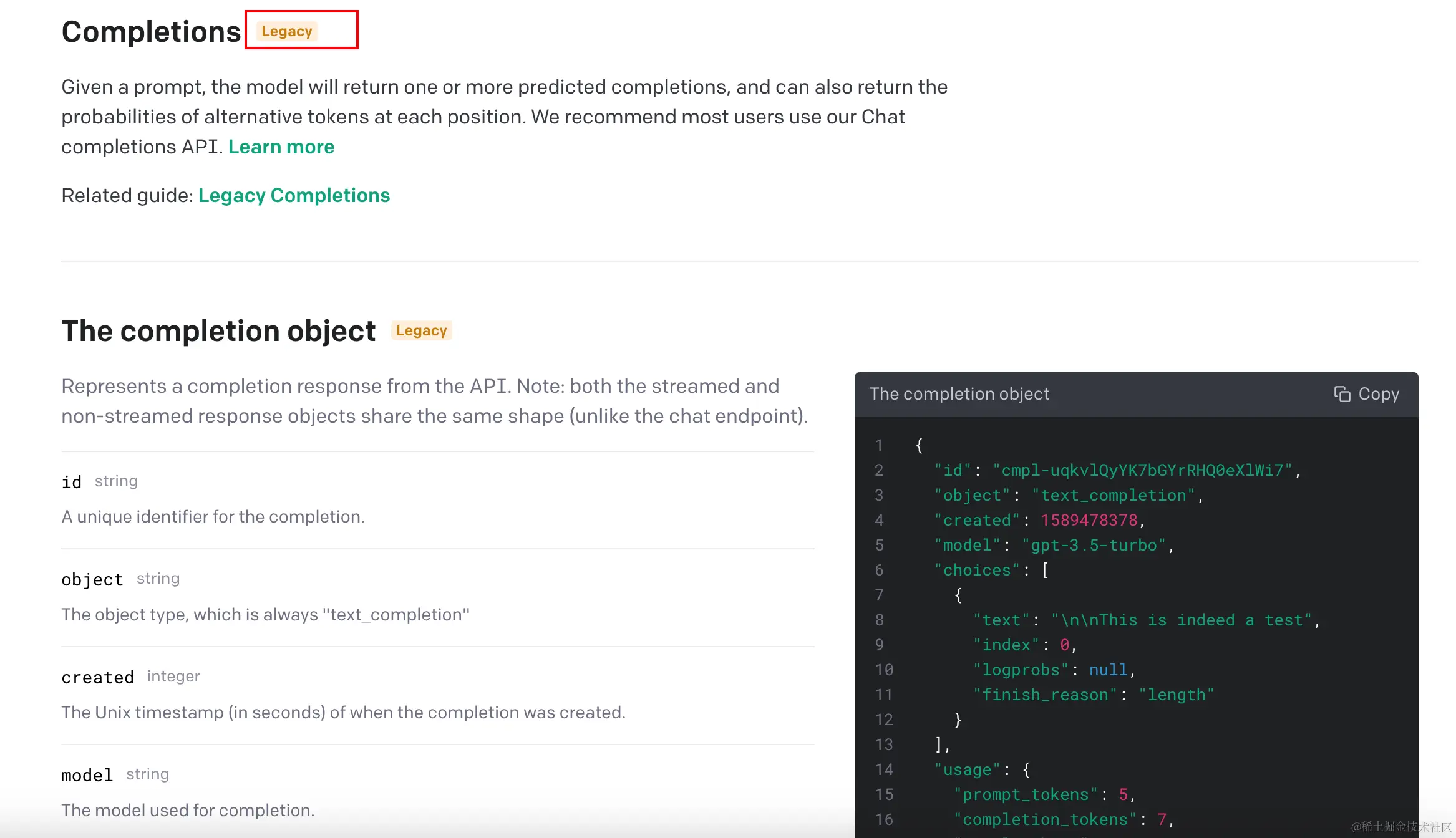Image resolution: width=1456 pixels, height=838 pixels.
Task: Click line number 14 in code block
Action: [x=883, y=769]
